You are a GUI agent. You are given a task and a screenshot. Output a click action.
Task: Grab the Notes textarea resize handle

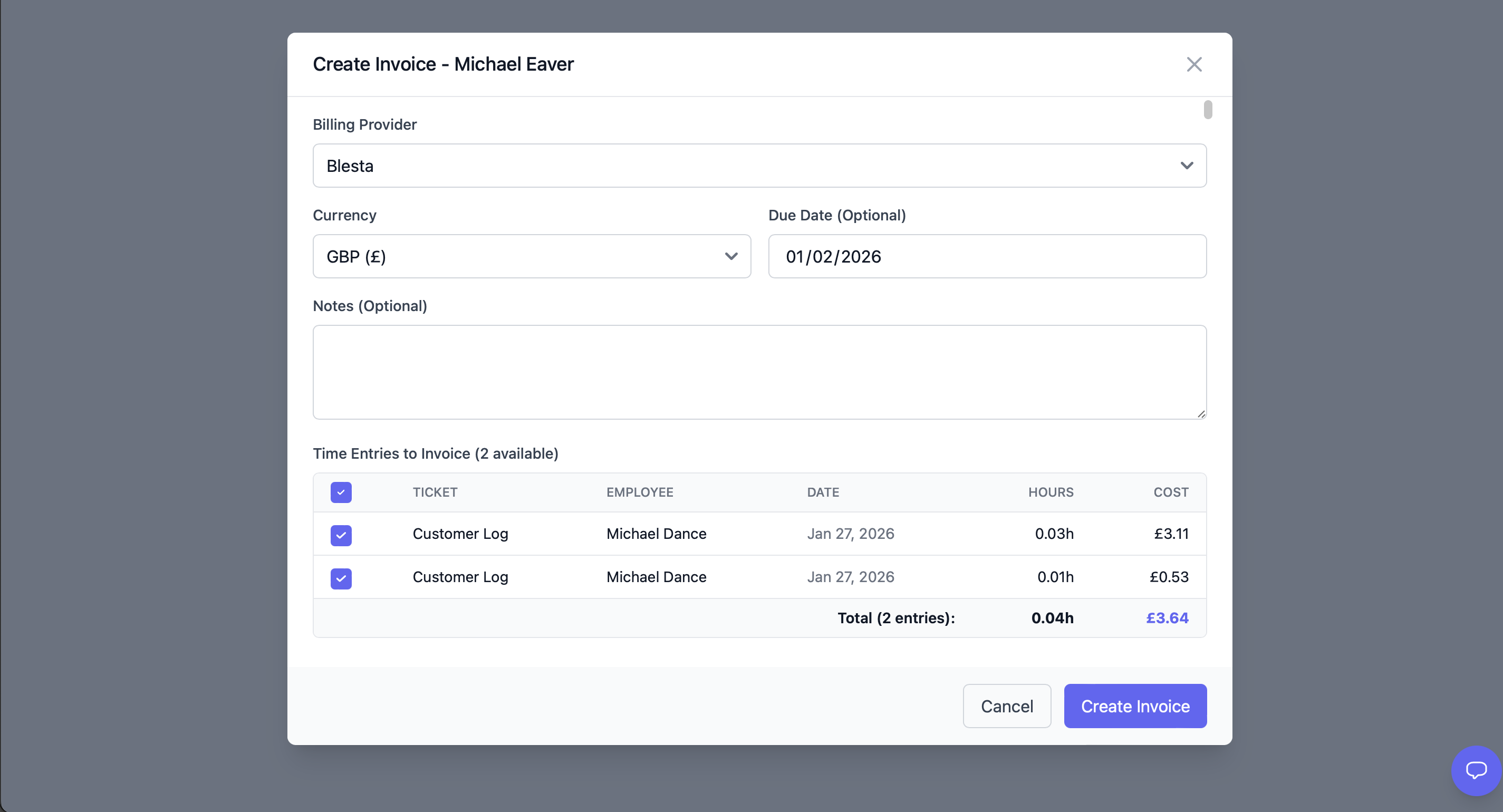(1201, 413)
